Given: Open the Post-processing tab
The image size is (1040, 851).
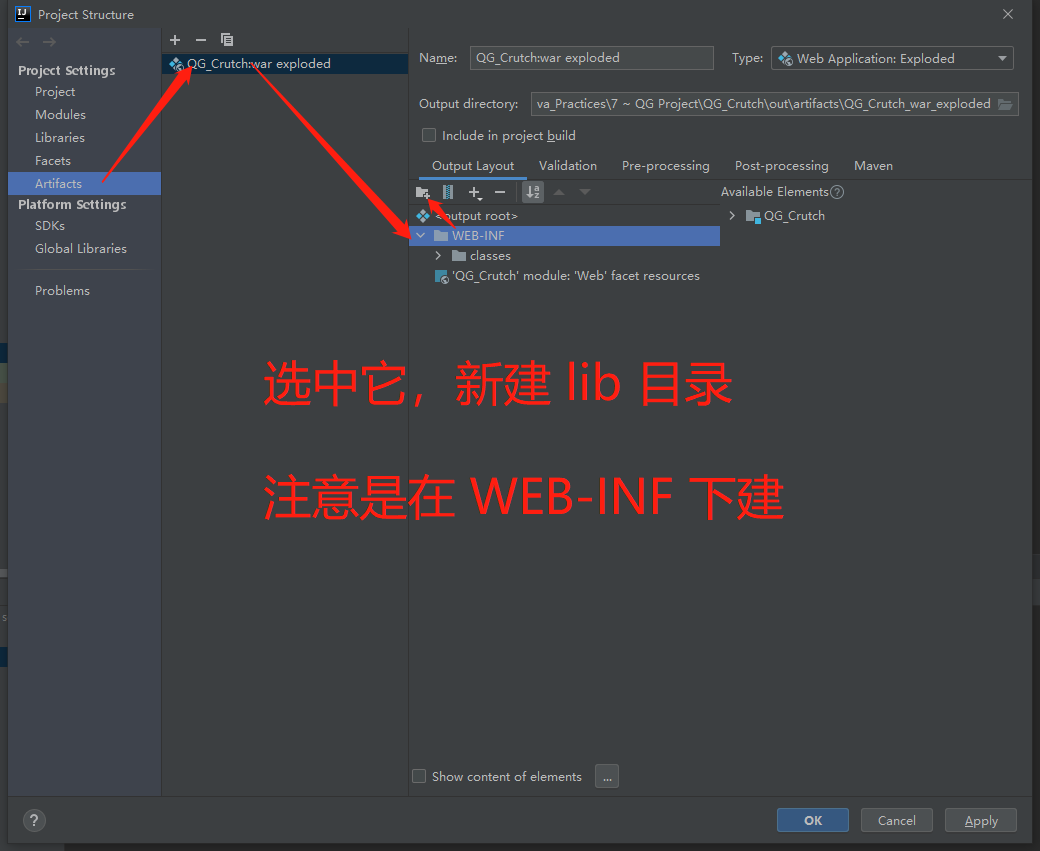Looking at the screenshot, I should coord(781,166).
